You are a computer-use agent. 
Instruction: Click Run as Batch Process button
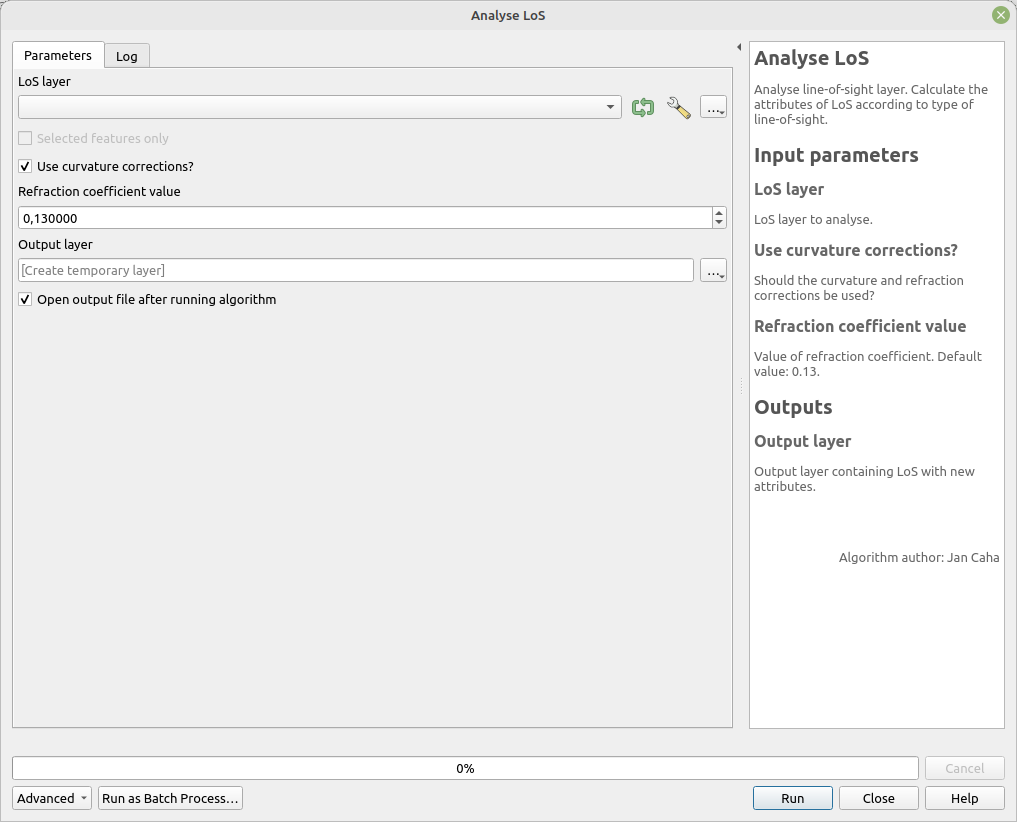170,798
